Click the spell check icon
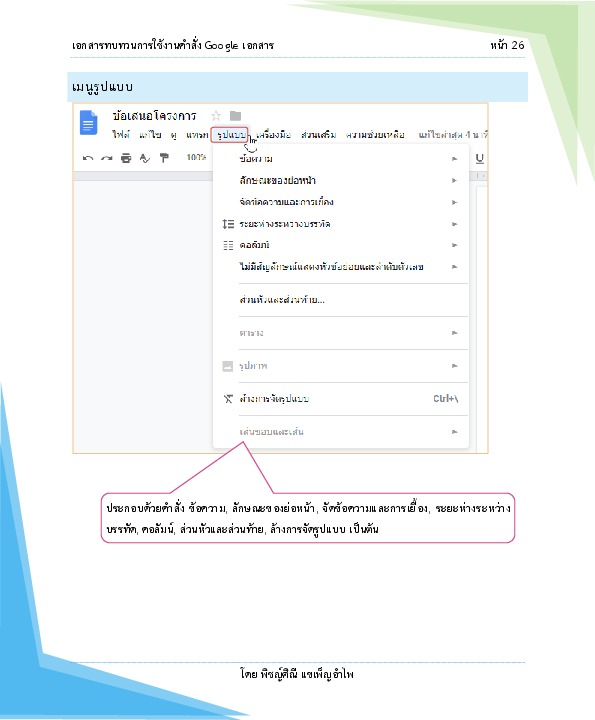 (145, 158)
